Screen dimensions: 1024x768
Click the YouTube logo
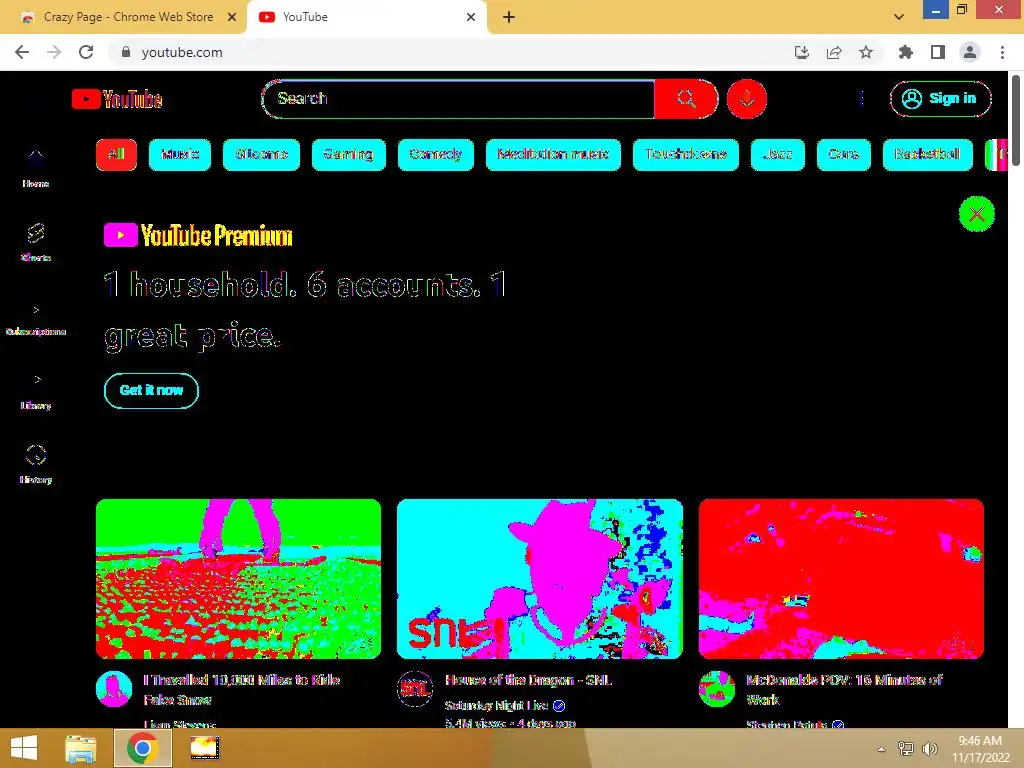click(117, 99)
